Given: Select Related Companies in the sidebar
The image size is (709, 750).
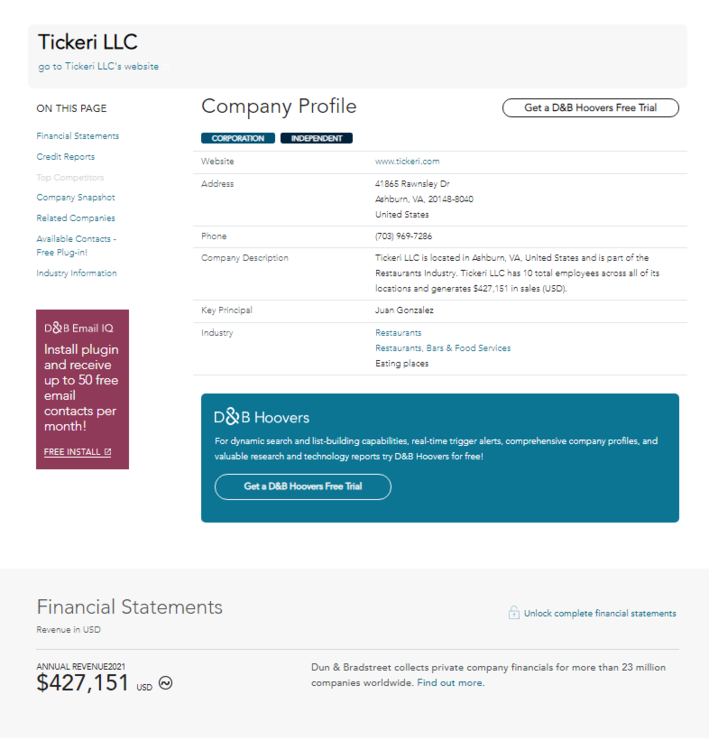Looking at the screenshot, I should tap(76, 218).
